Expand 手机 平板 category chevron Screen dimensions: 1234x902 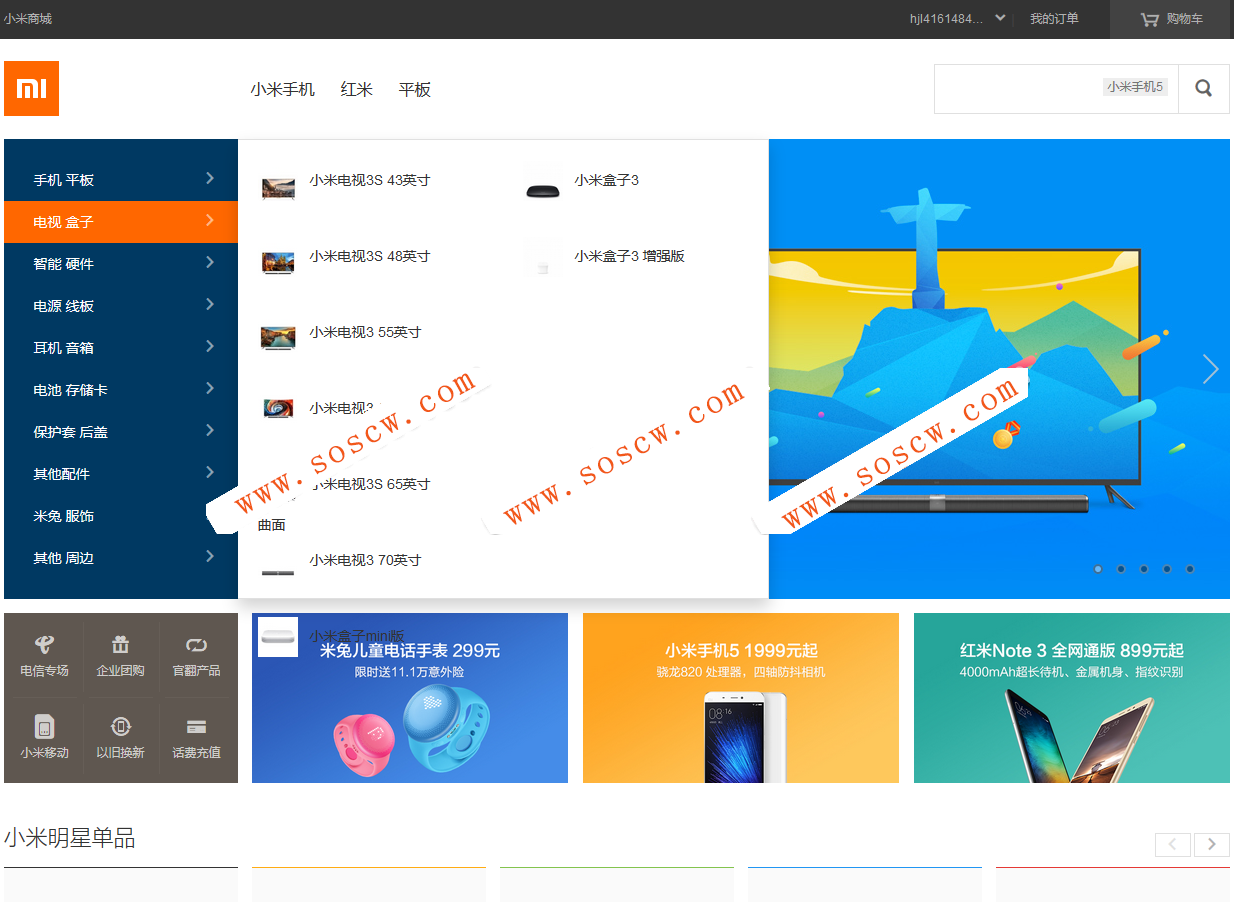tap(210, 178)
